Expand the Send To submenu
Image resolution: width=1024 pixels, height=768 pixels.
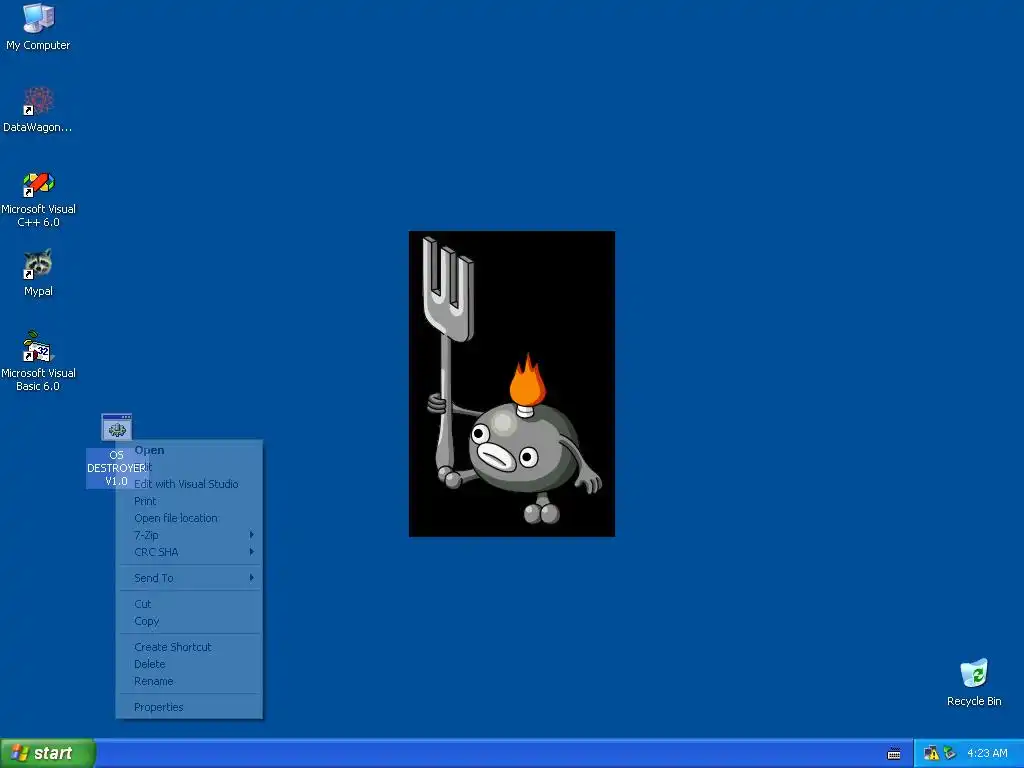[x=189, y=578]
